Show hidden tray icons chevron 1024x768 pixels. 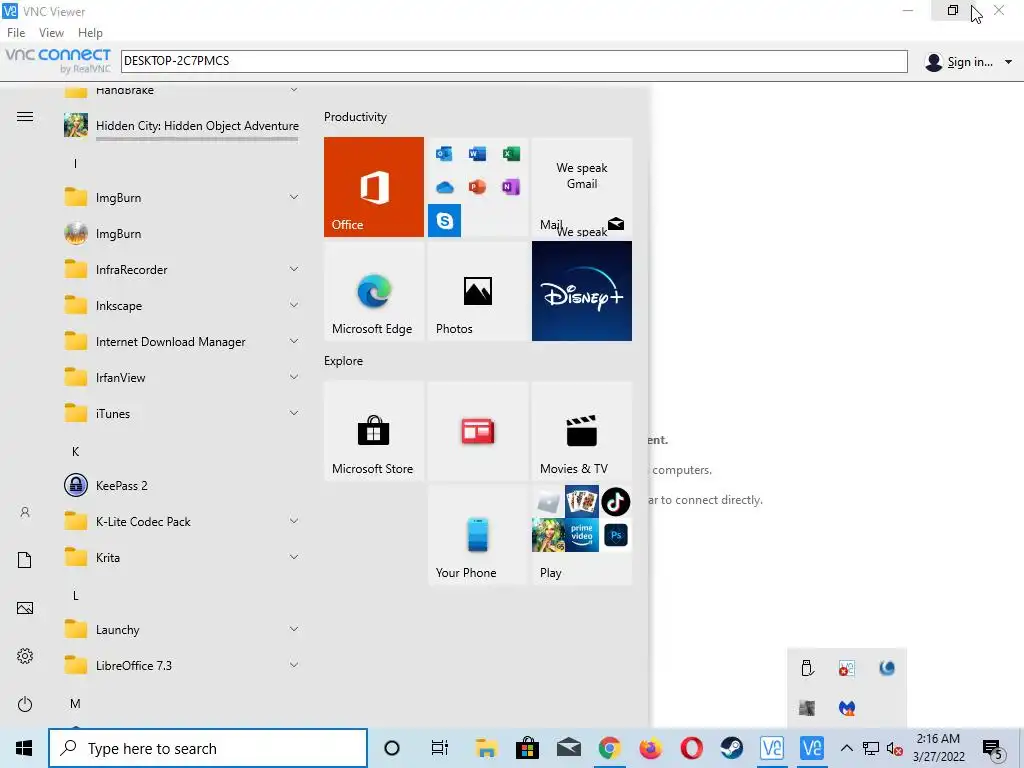(846, 748)
